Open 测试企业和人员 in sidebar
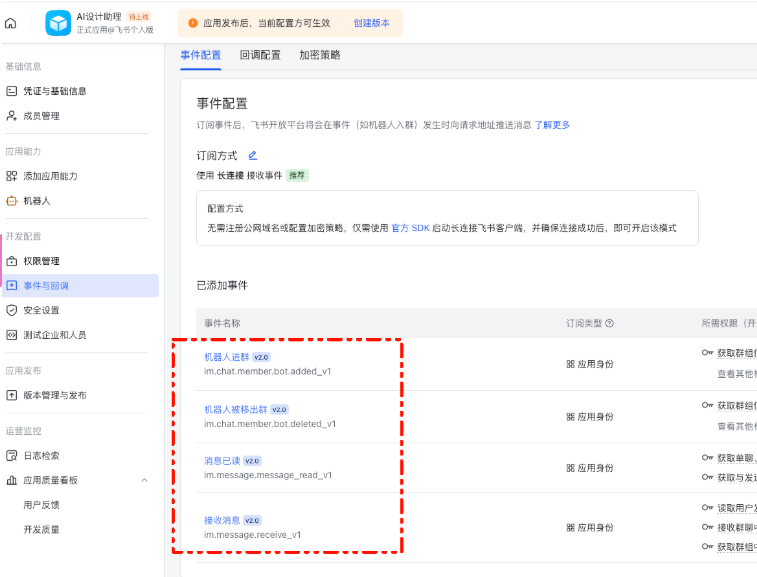This screenshot has width=757, height=577. (55, 335)
